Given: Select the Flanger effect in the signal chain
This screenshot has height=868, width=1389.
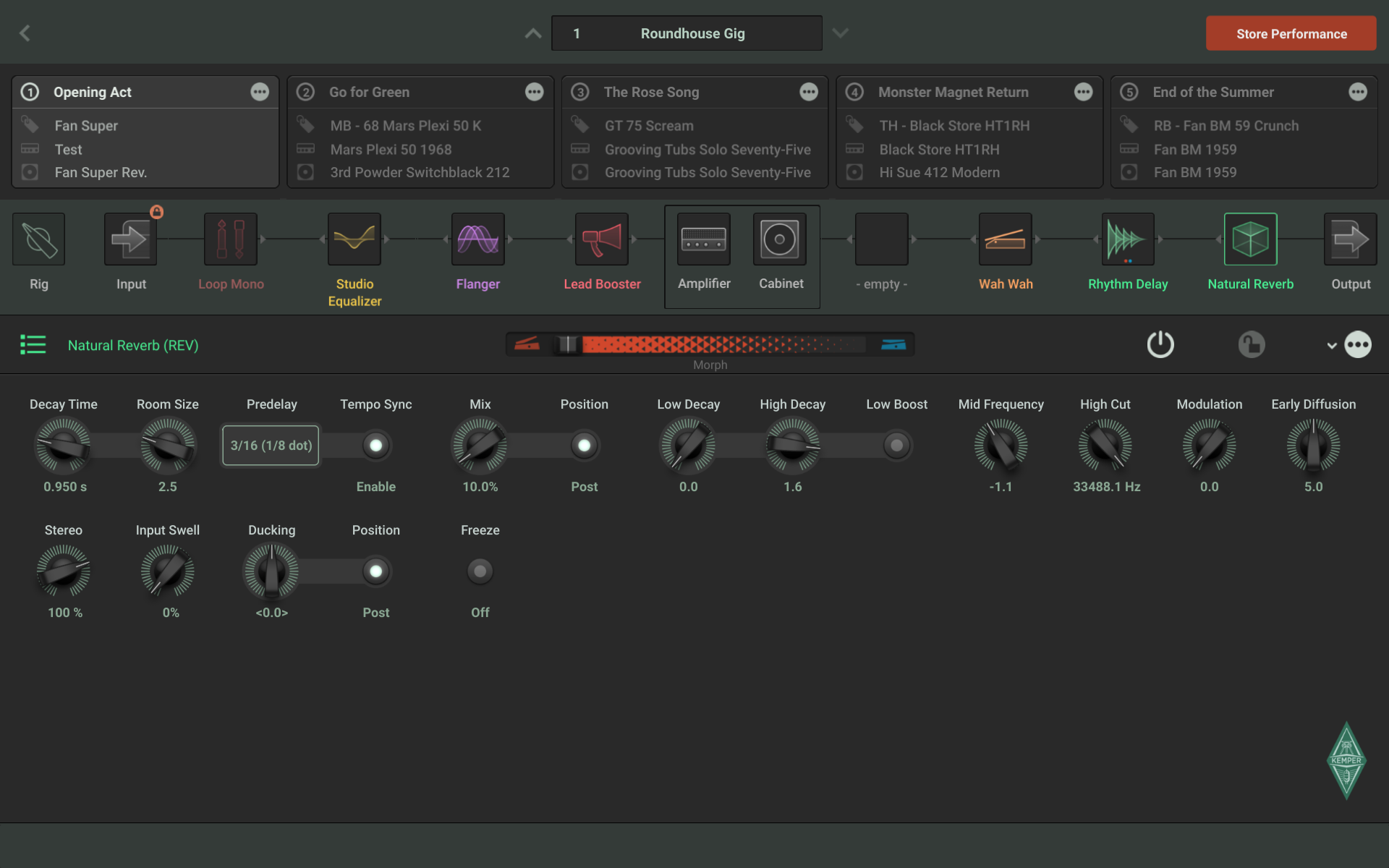Looking at the screenshot, I should [477, 239].
